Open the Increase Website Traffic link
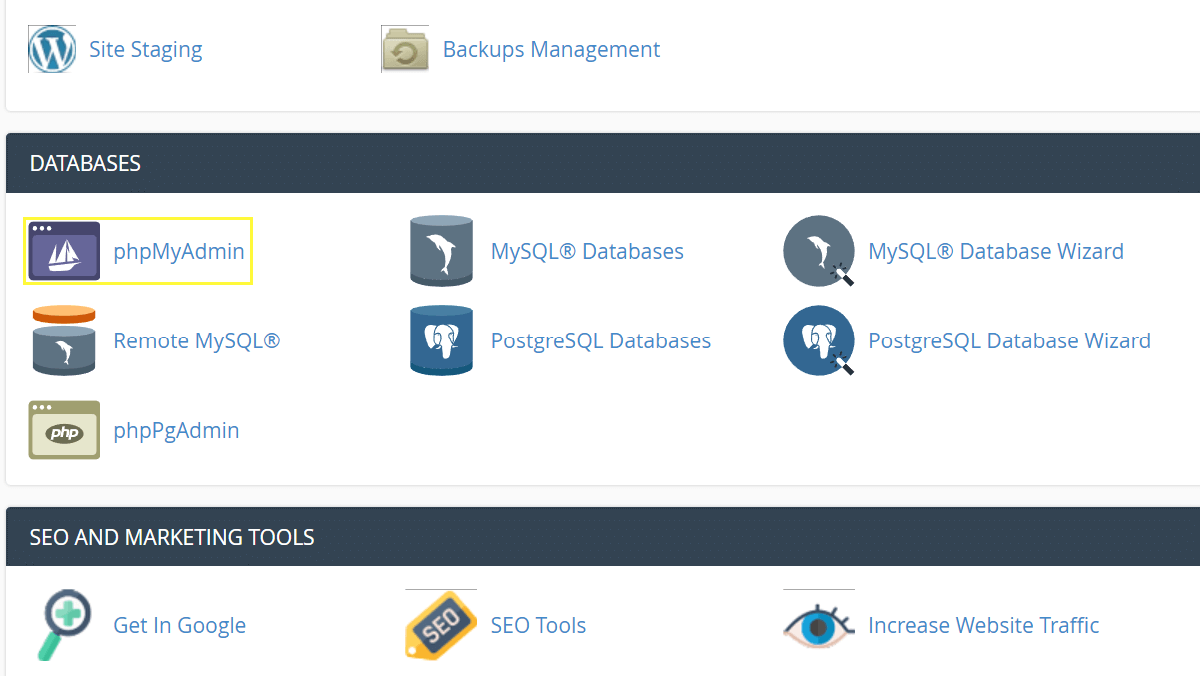 pos(984,625)
